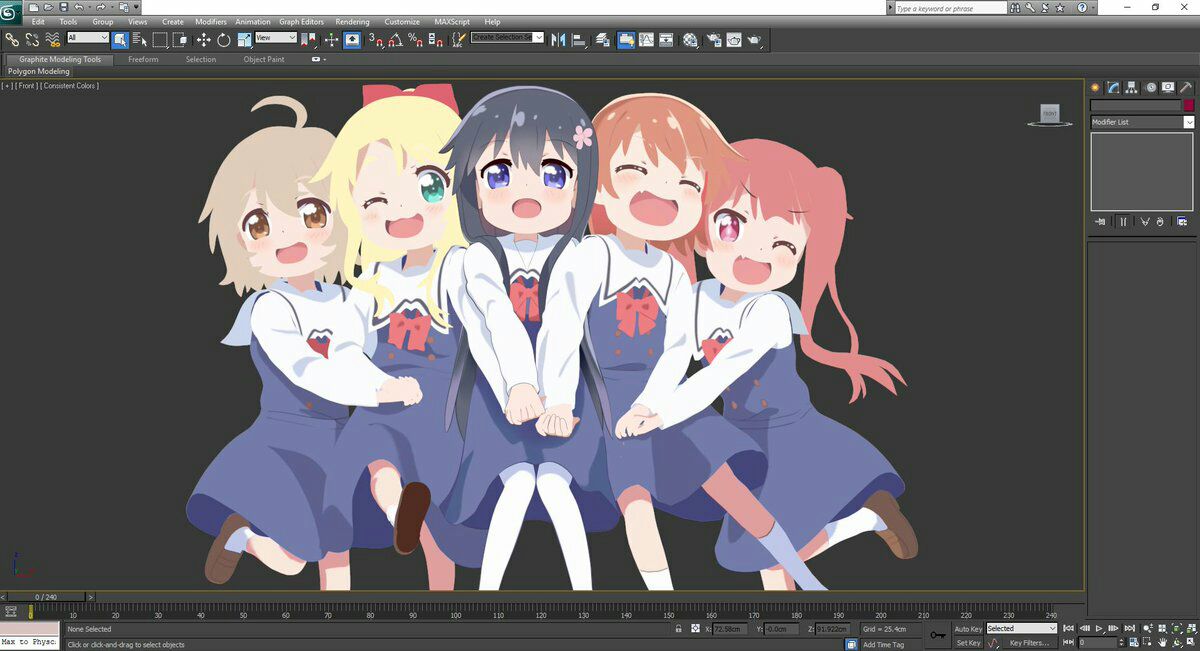The height and width of the screenshot is (651, 1200).
Task: Open the selection filter 'All' dropdown
Action: point(88,38)
